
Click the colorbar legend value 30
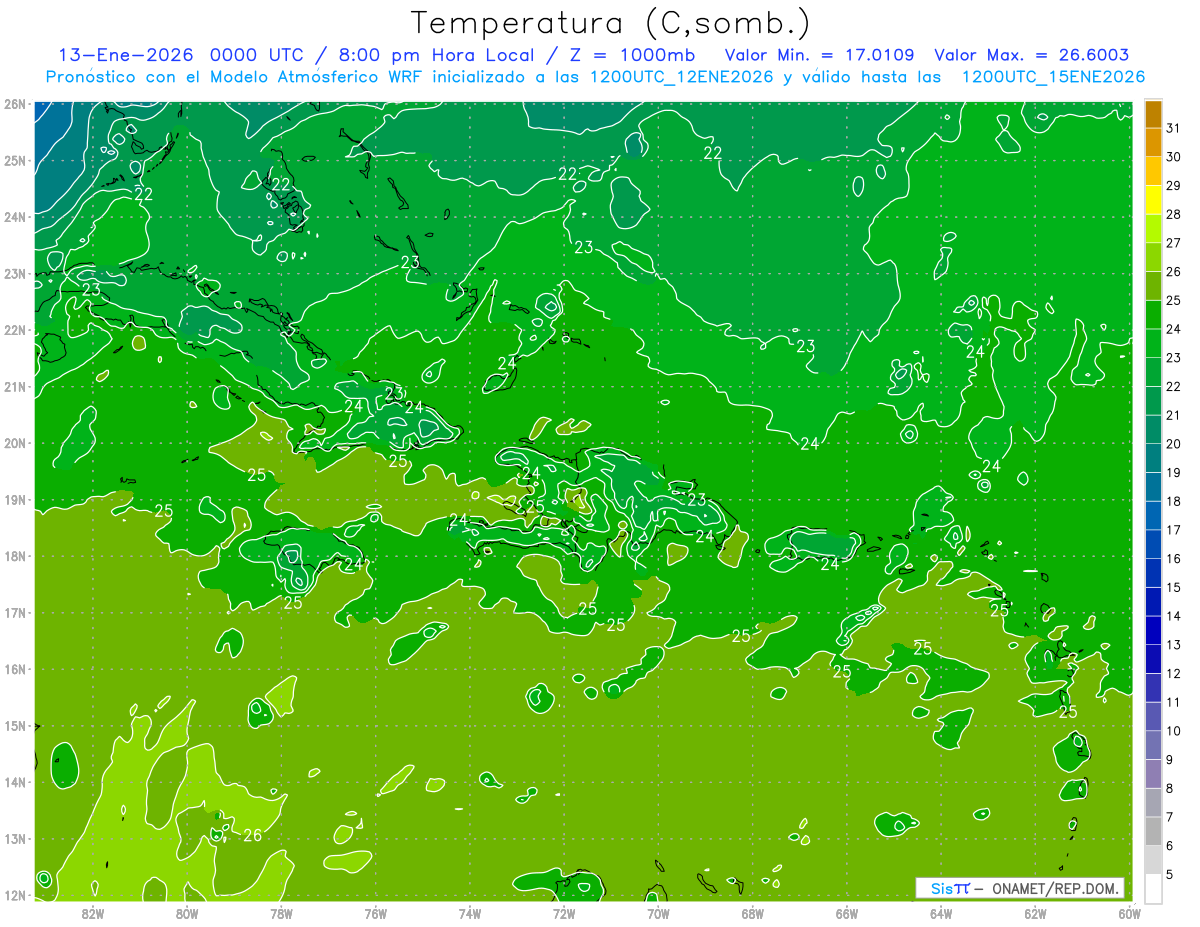tap(1173, 157)
